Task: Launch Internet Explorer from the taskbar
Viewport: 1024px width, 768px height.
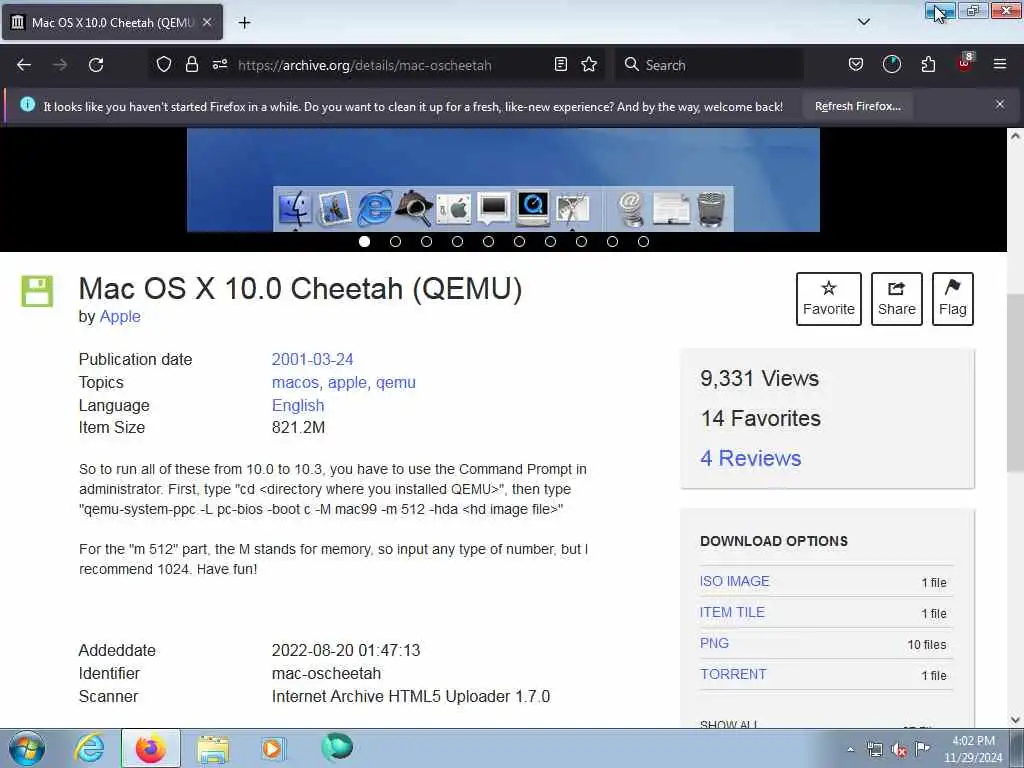Action: (88, 748)
